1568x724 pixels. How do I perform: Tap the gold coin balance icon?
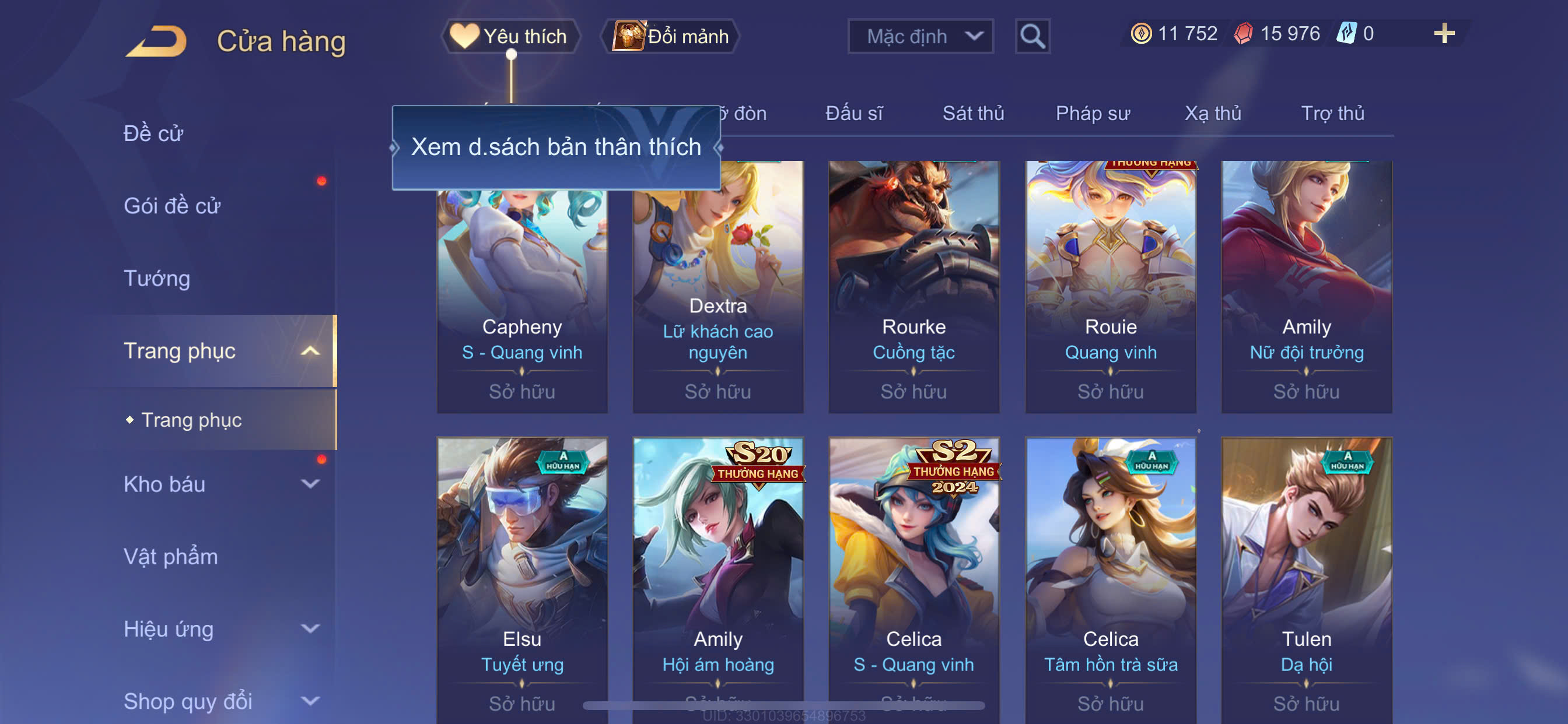(1140, 33)
